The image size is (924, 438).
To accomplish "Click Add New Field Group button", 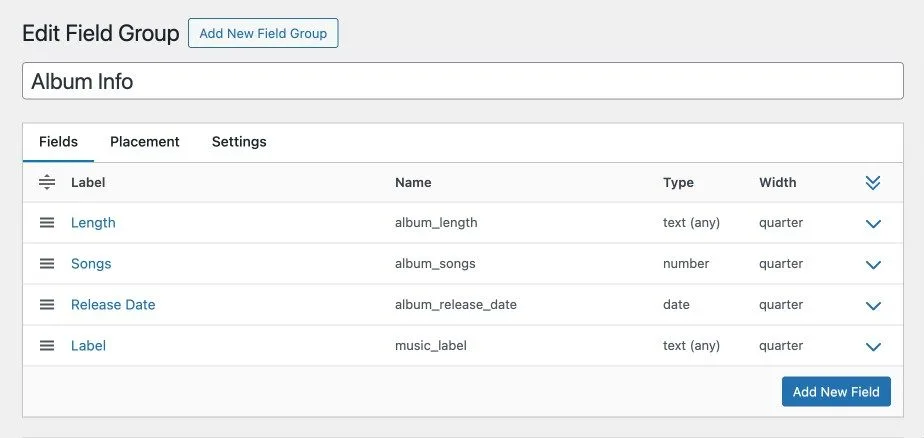I will tap(263, 33).
